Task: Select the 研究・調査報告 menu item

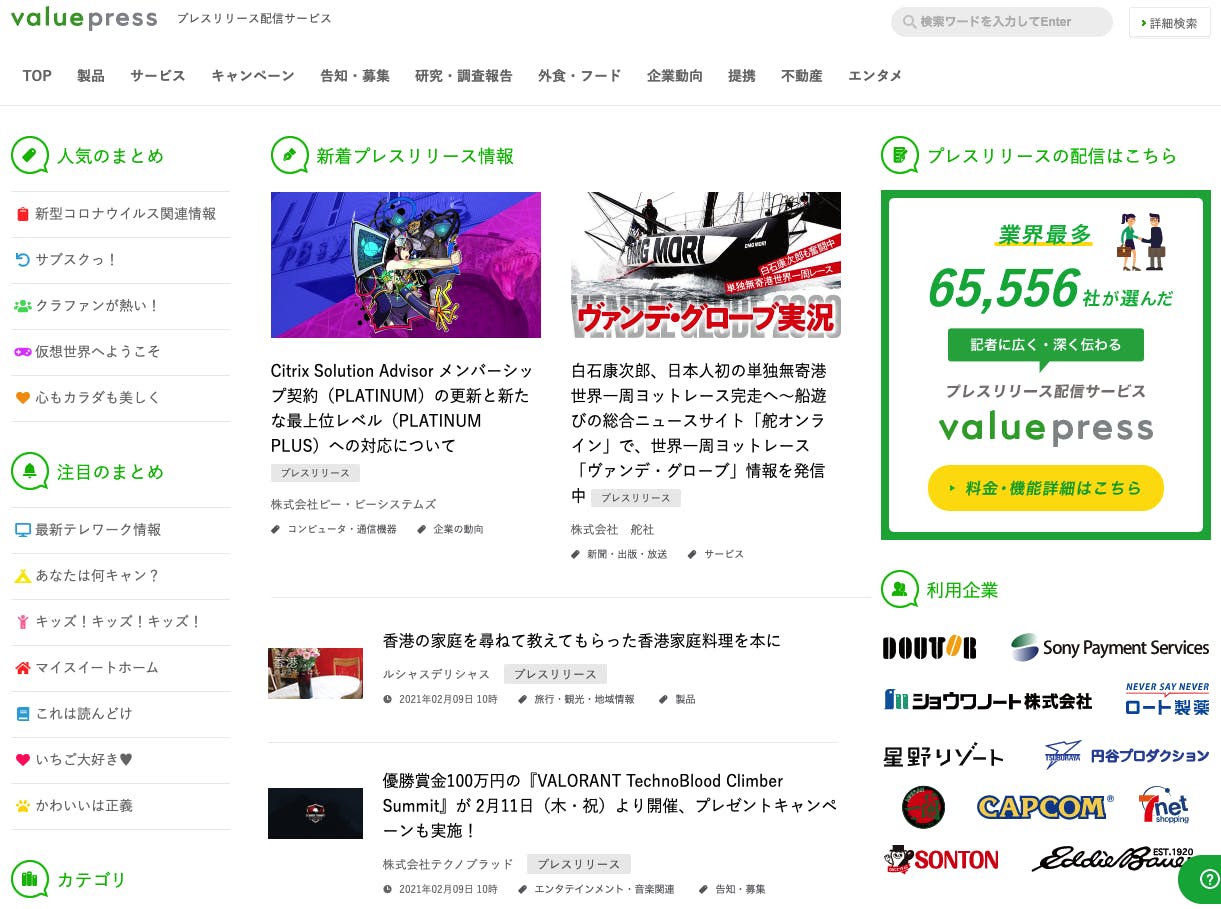Action: coord(464,76)
